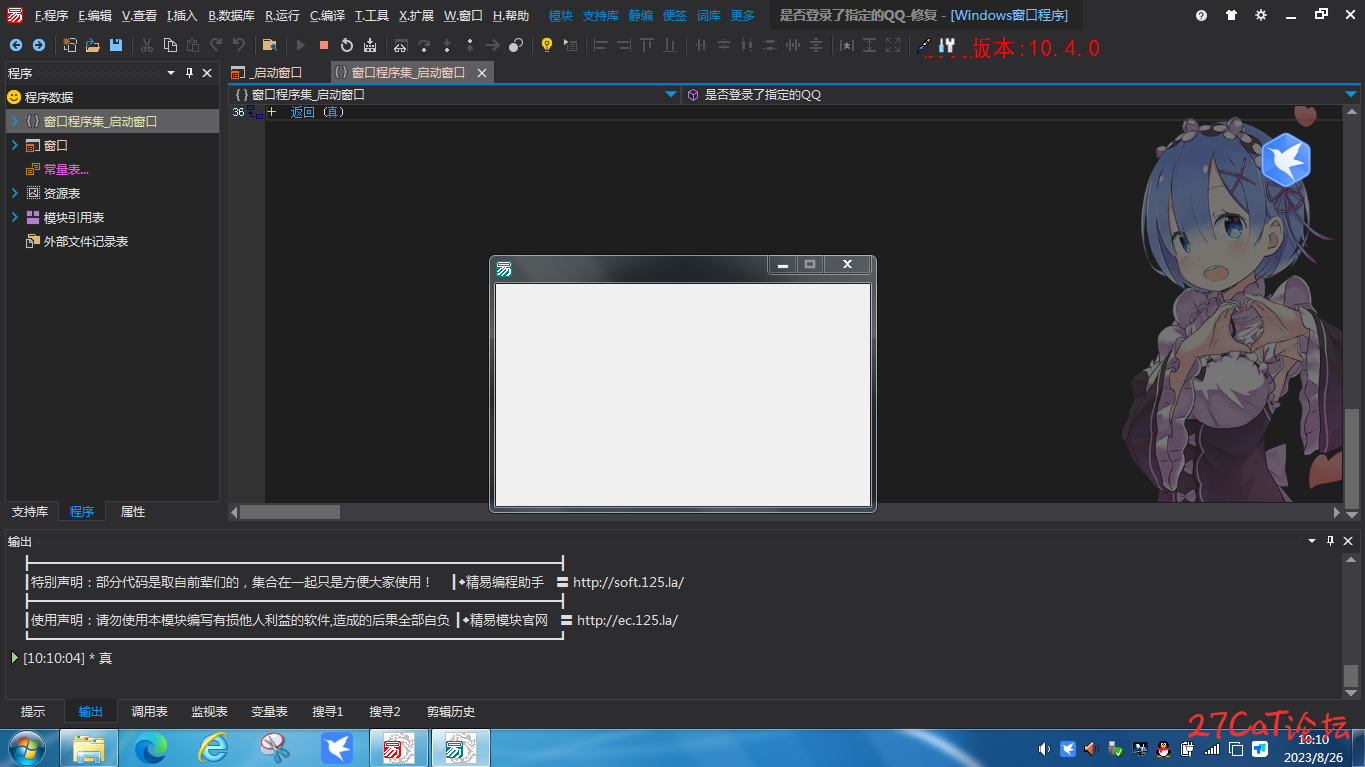
Task: Click the blue bird hexagon badge
Action: (1286, 160)
